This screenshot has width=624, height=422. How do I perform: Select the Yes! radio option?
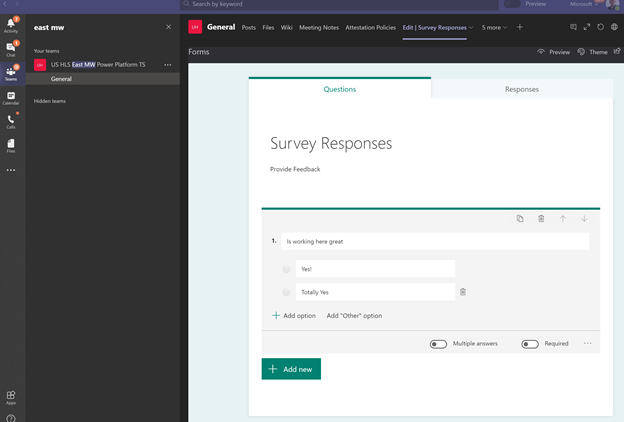click(x=286, y=269)
